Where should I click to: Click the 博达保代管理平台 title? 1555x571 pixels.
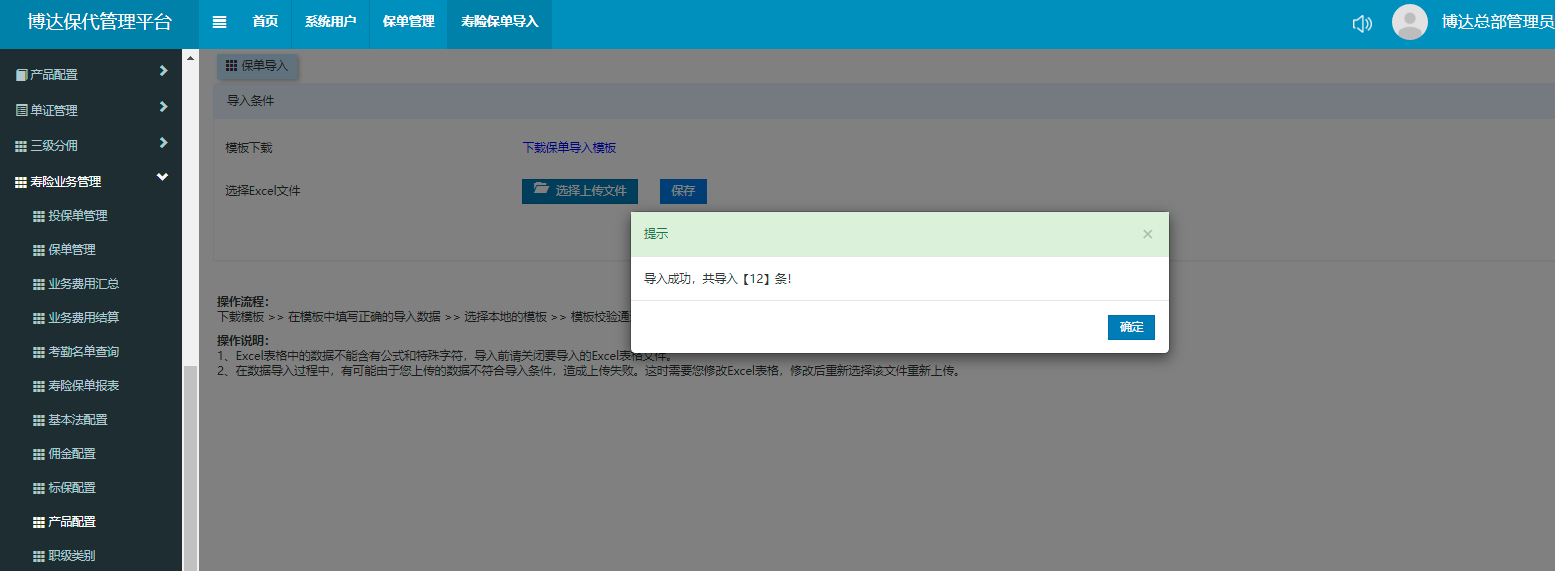(99, 22)
